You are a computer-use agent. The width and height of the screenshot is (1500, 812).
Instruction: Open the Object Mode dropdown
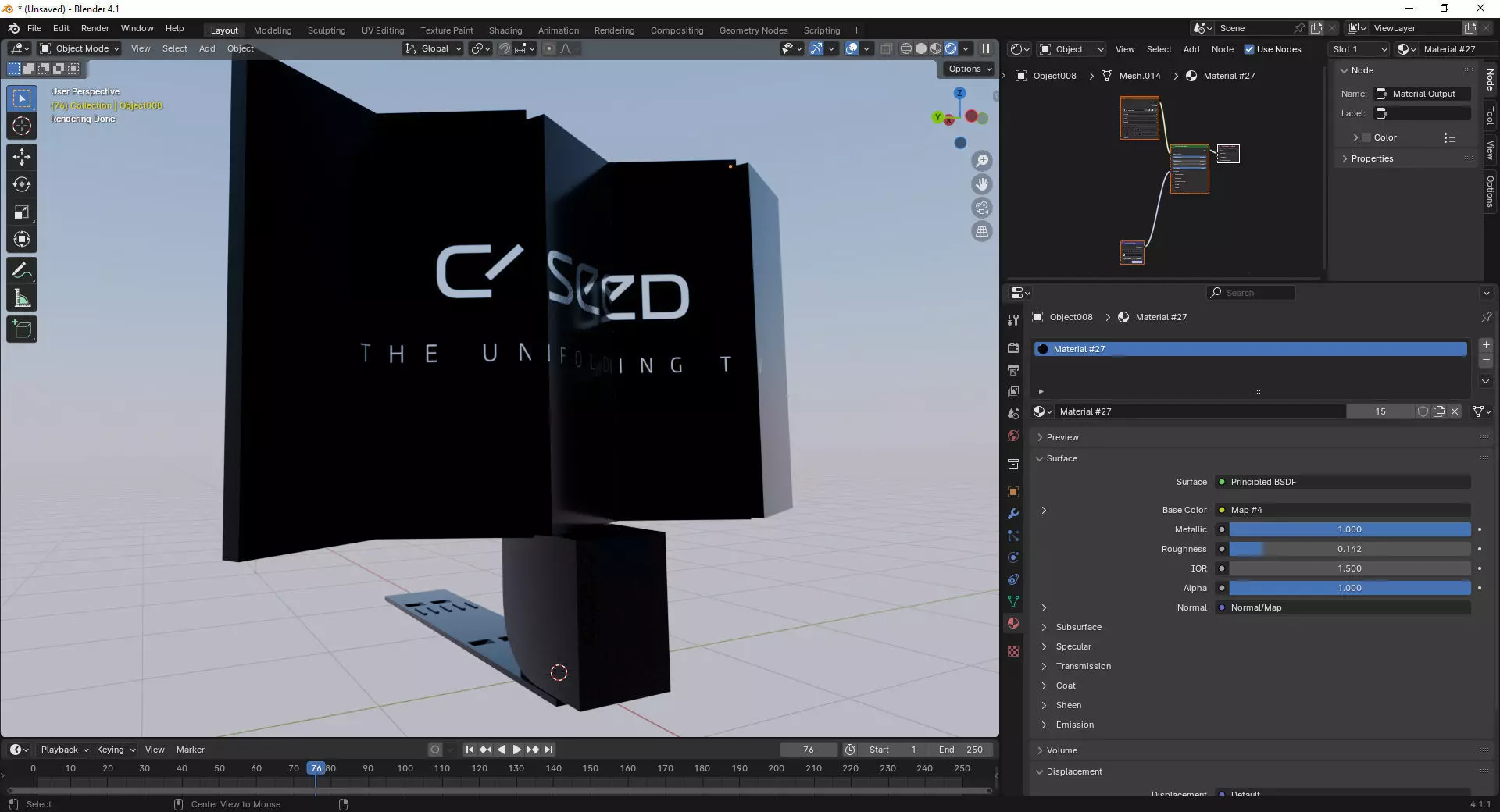coord(80,48)
